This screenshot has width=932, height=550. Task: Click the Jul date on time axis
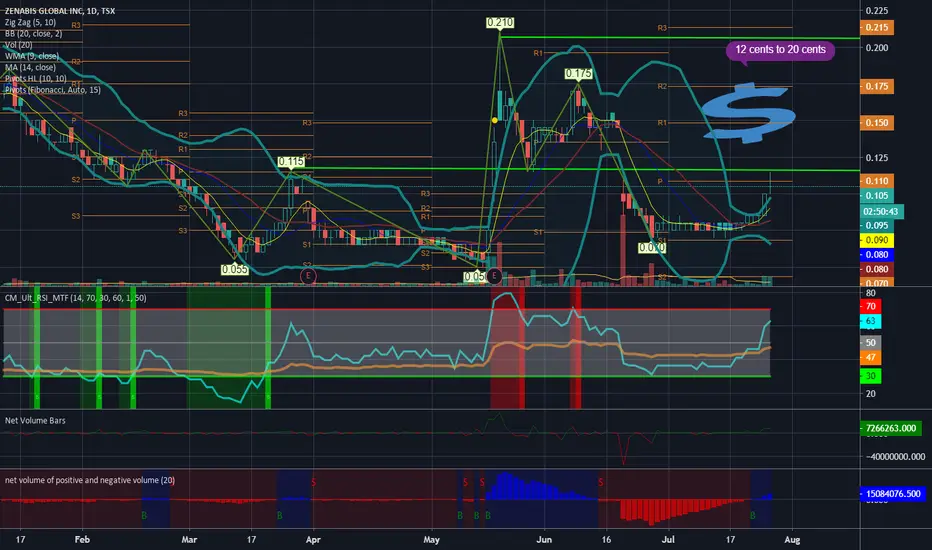[x=668, y=539]
